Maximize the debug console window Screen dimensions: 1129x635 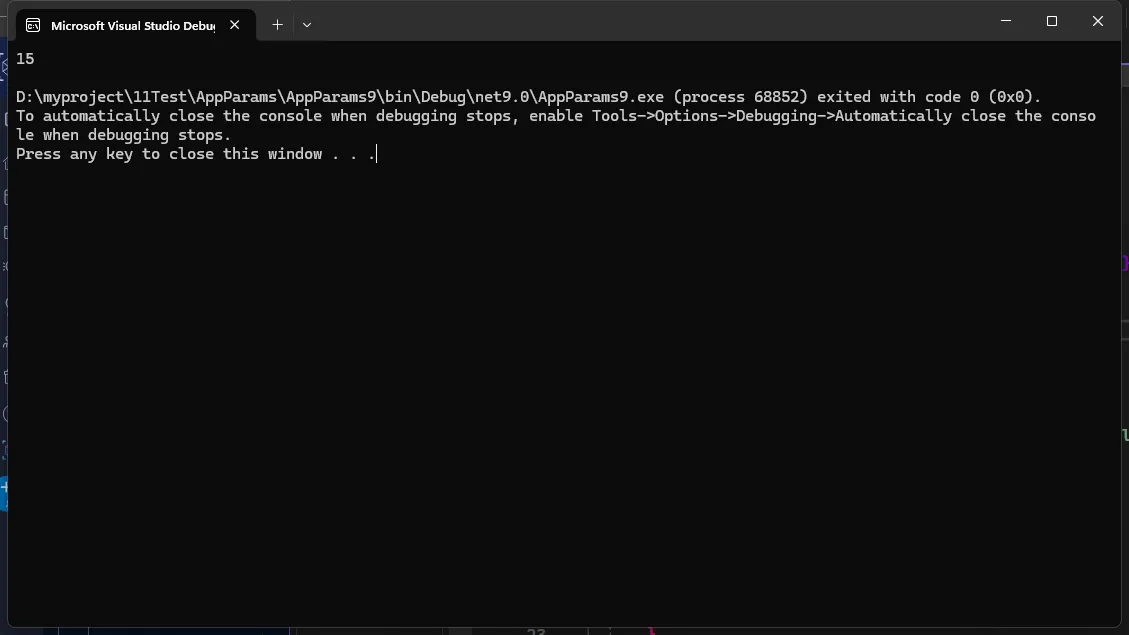tap(1052, 21)
